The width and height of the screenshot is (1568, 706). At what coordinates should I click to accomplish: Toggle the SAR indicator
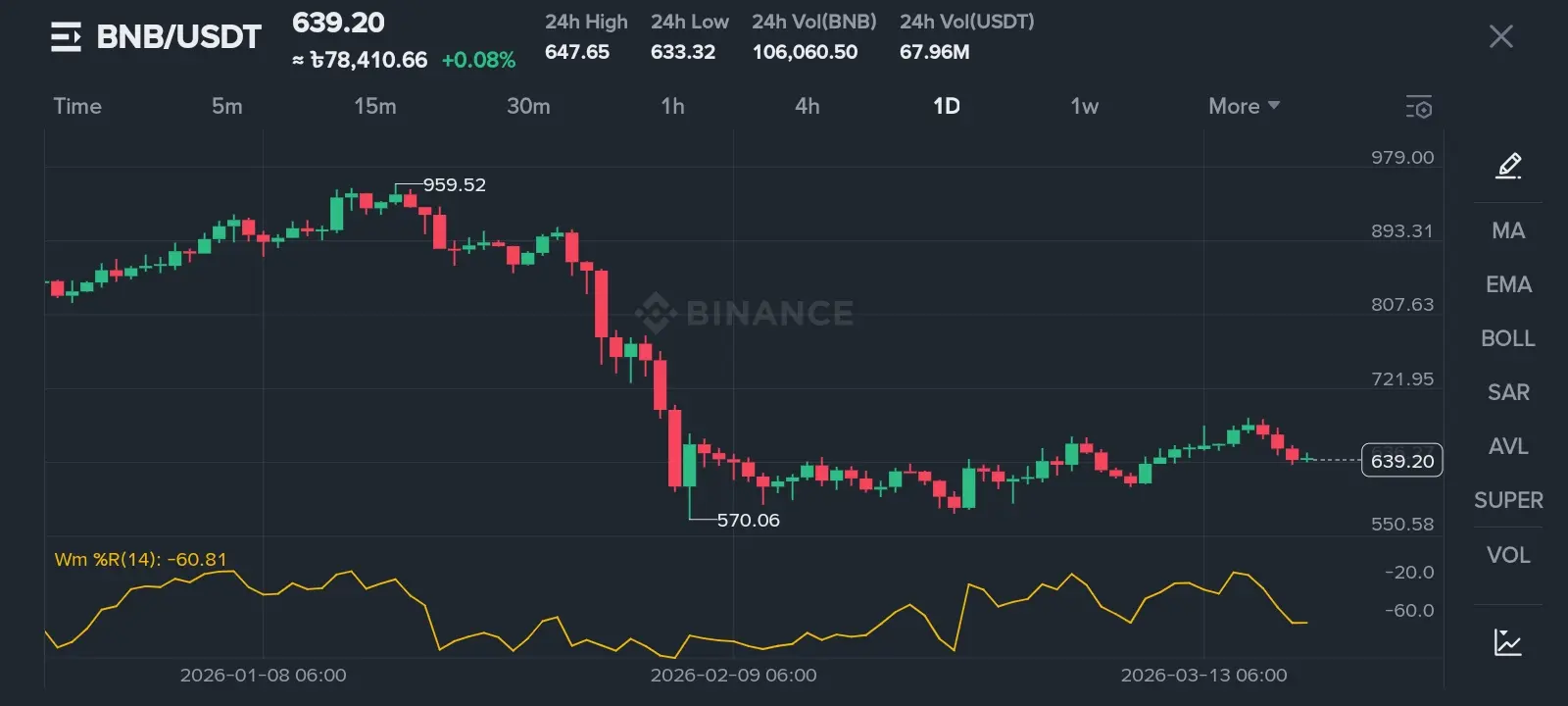(x=1508, y=392)
